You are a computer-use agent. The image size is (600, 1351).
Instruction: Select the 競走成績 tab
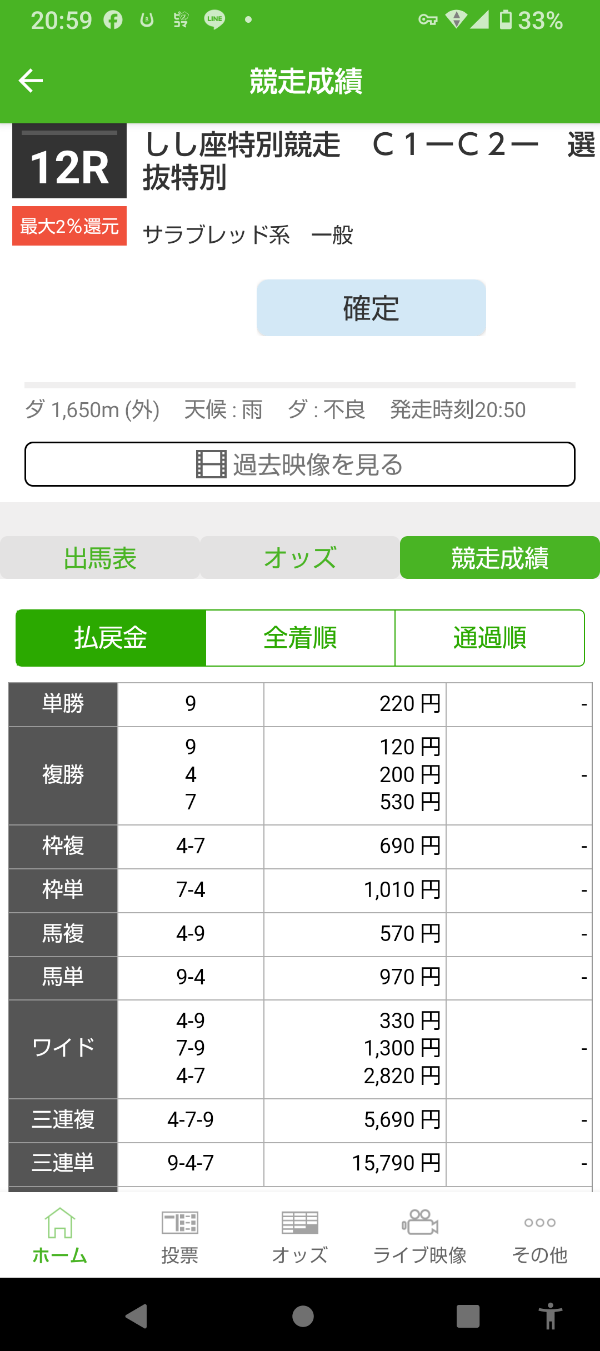click(500, 558)
